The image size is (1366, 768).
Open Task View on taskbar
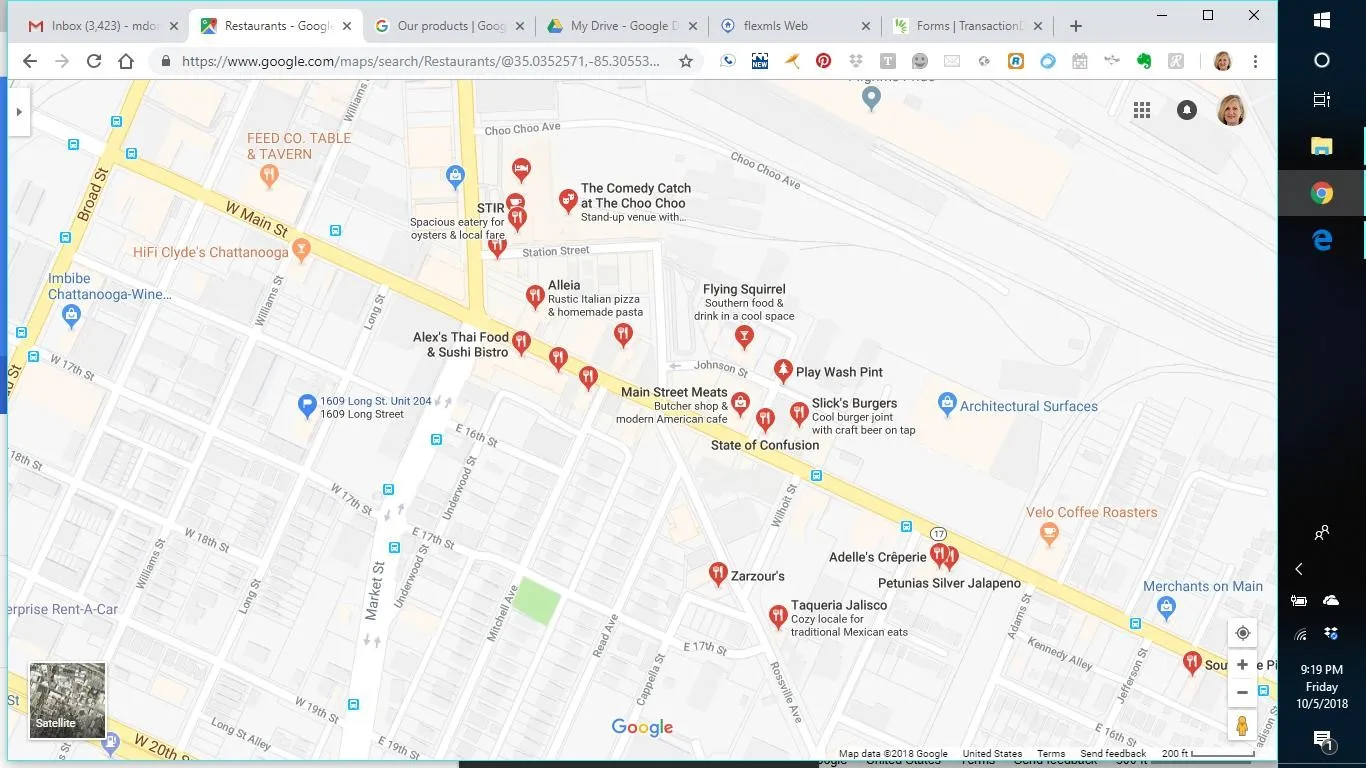pyautogui.click(x=1322, y=99)
